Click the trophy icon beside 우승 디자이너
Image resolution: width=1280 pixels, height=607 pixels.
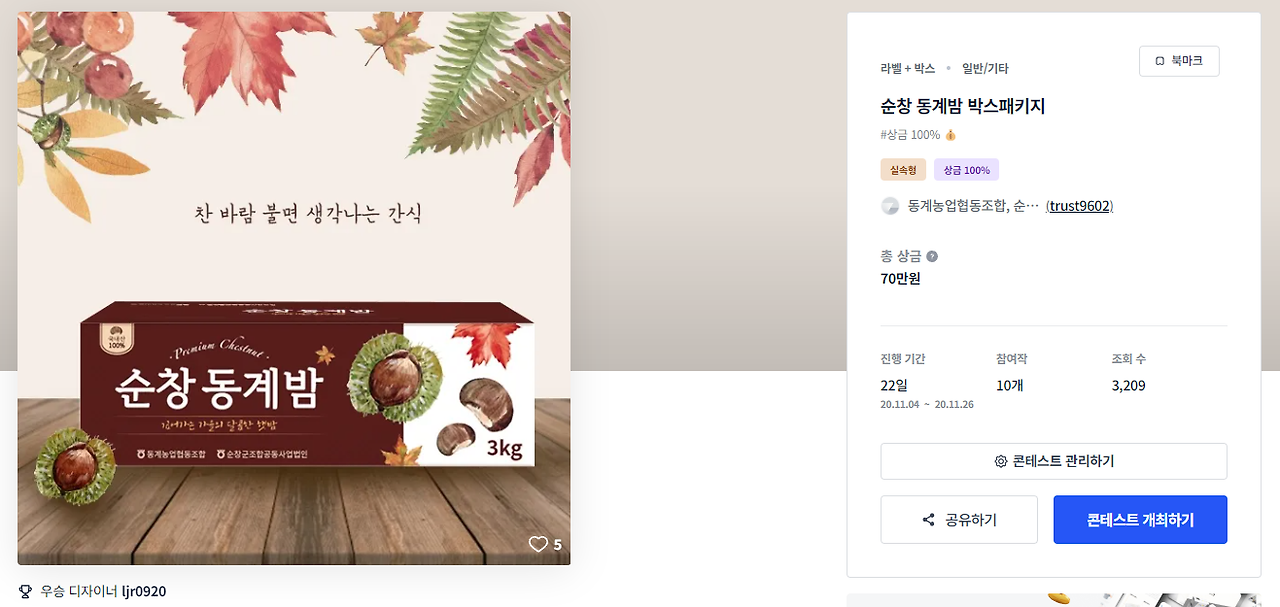pyautogui.click(x=25, y=591)
